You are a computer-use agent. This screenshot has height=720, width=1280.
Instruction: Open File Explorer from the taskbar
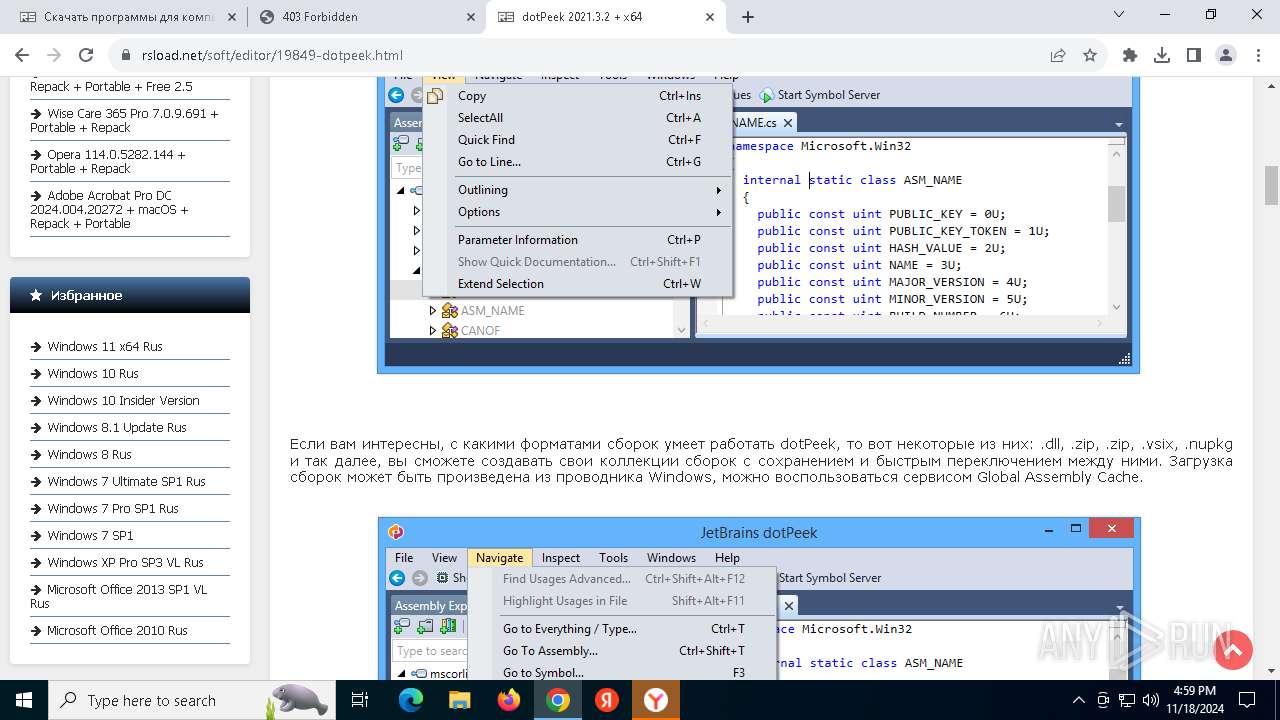coord(460,700)
